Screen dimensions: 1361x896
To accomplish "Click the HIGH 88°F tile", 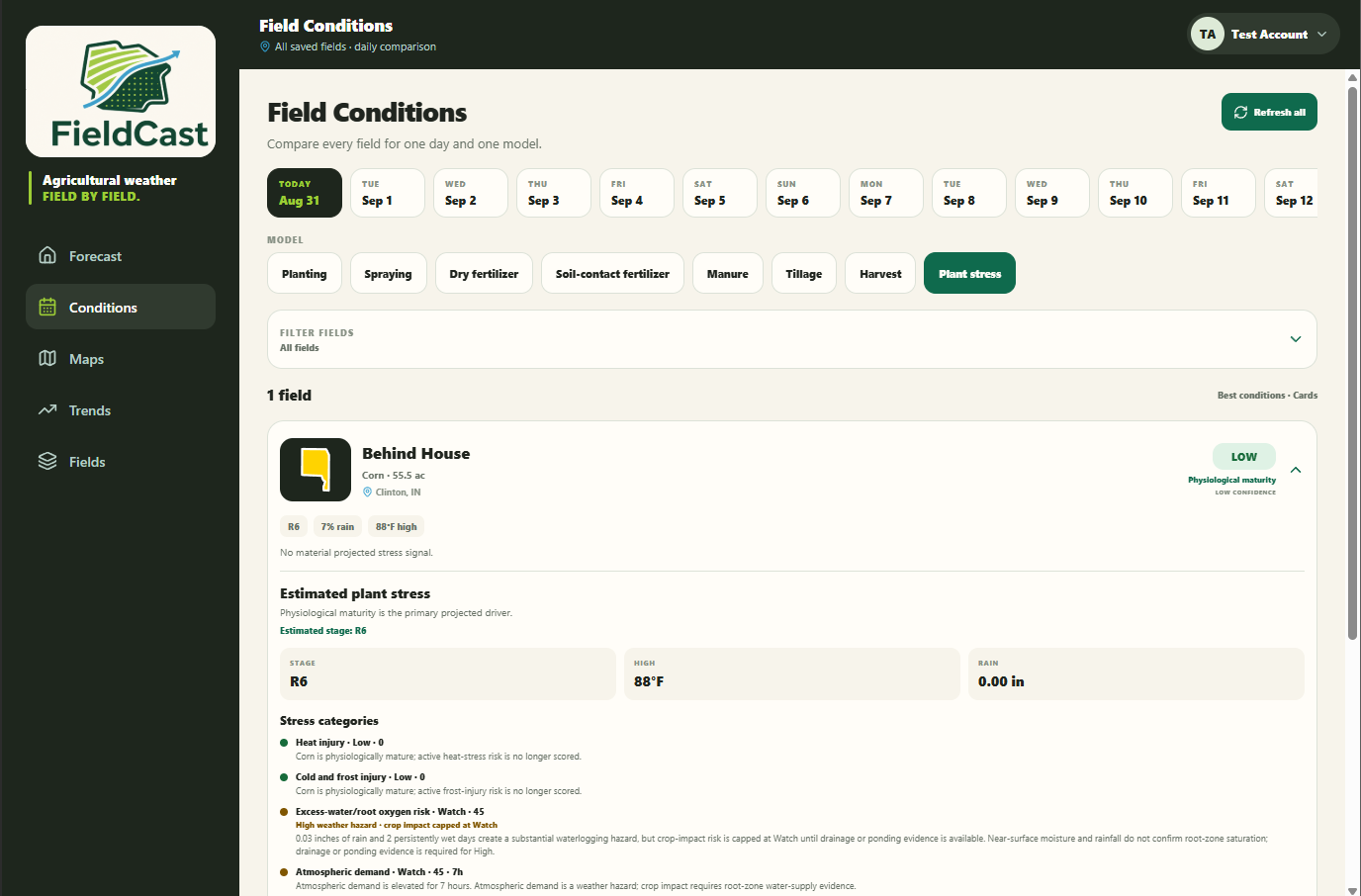I will pyautogui.click(x=792, y=673).
